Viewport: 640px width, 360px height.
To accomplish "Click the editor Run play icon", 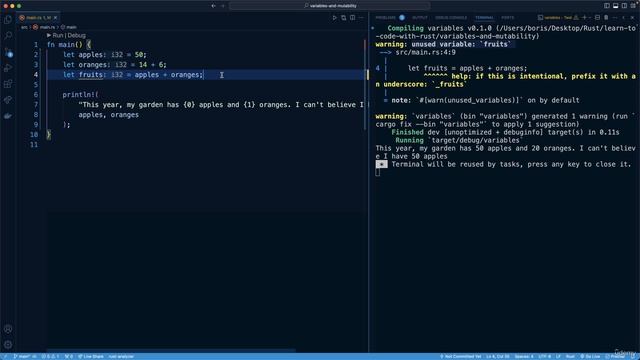I will tap(334, 18).
